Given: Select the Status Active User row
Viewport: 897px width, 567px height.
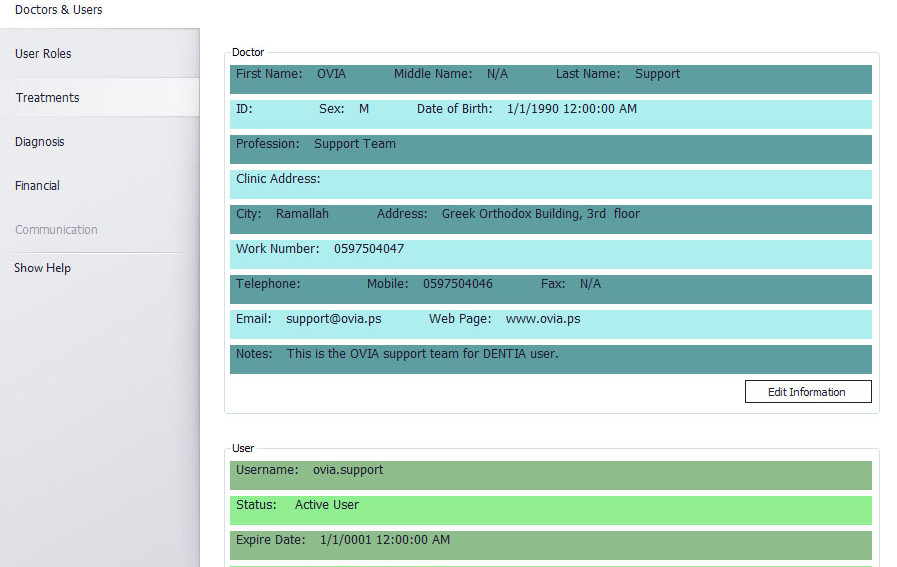Looking at the screenshot, I should pyautogui.click(x=550, y=506).
